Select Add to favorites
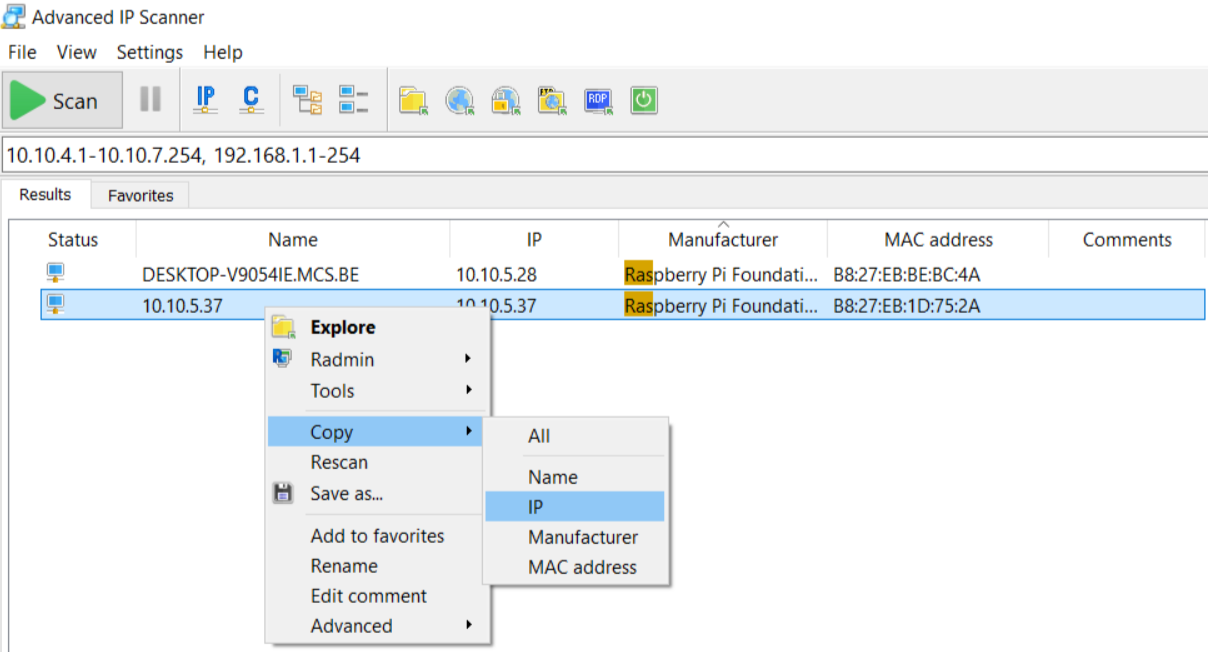The image size is (1208, 652). click(x=377, y=536)
